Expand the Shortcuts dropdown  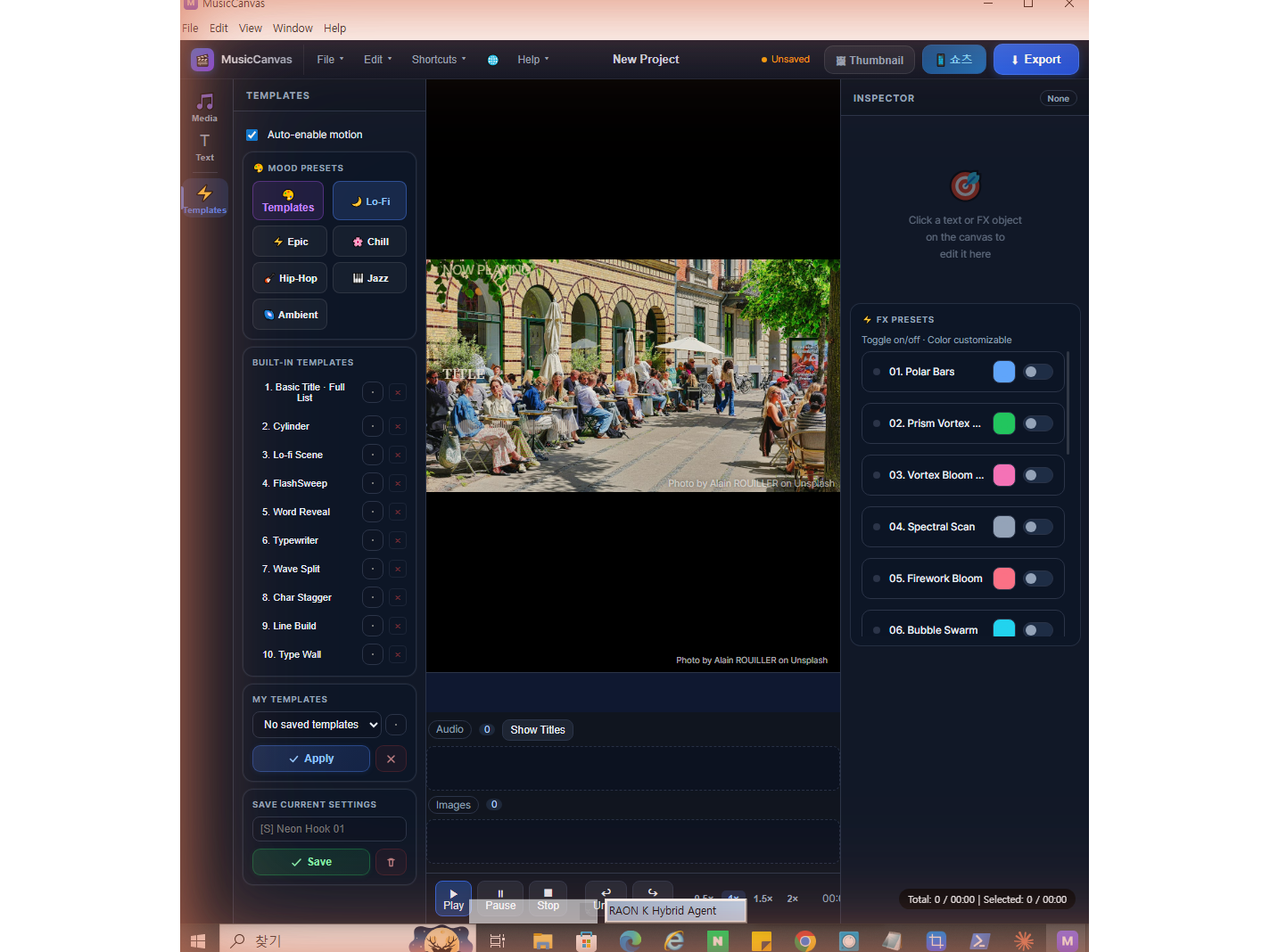point(438,60)
